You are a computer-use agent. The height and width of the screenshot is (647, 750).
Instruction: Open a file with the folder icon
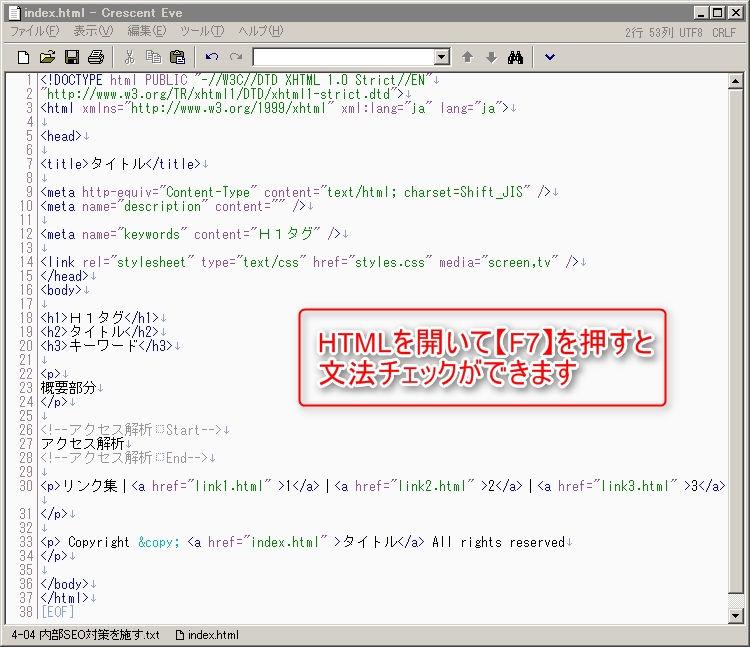tap(47, 57)
